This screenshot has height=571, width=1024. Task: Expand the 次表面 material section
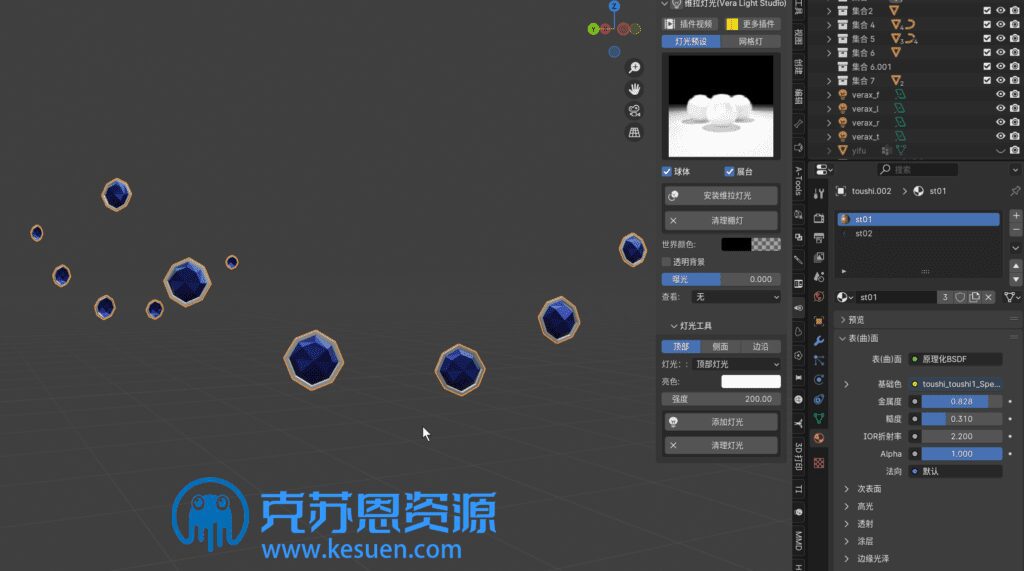847,489
